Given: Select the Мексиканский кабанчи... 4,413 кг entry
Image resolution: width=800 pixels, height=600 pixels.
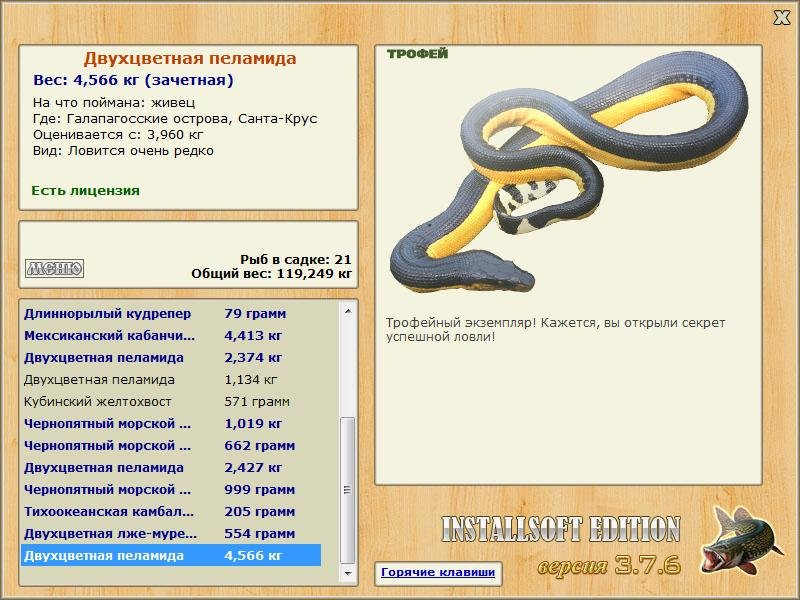Looking at the screenshot, I should 171,336.
